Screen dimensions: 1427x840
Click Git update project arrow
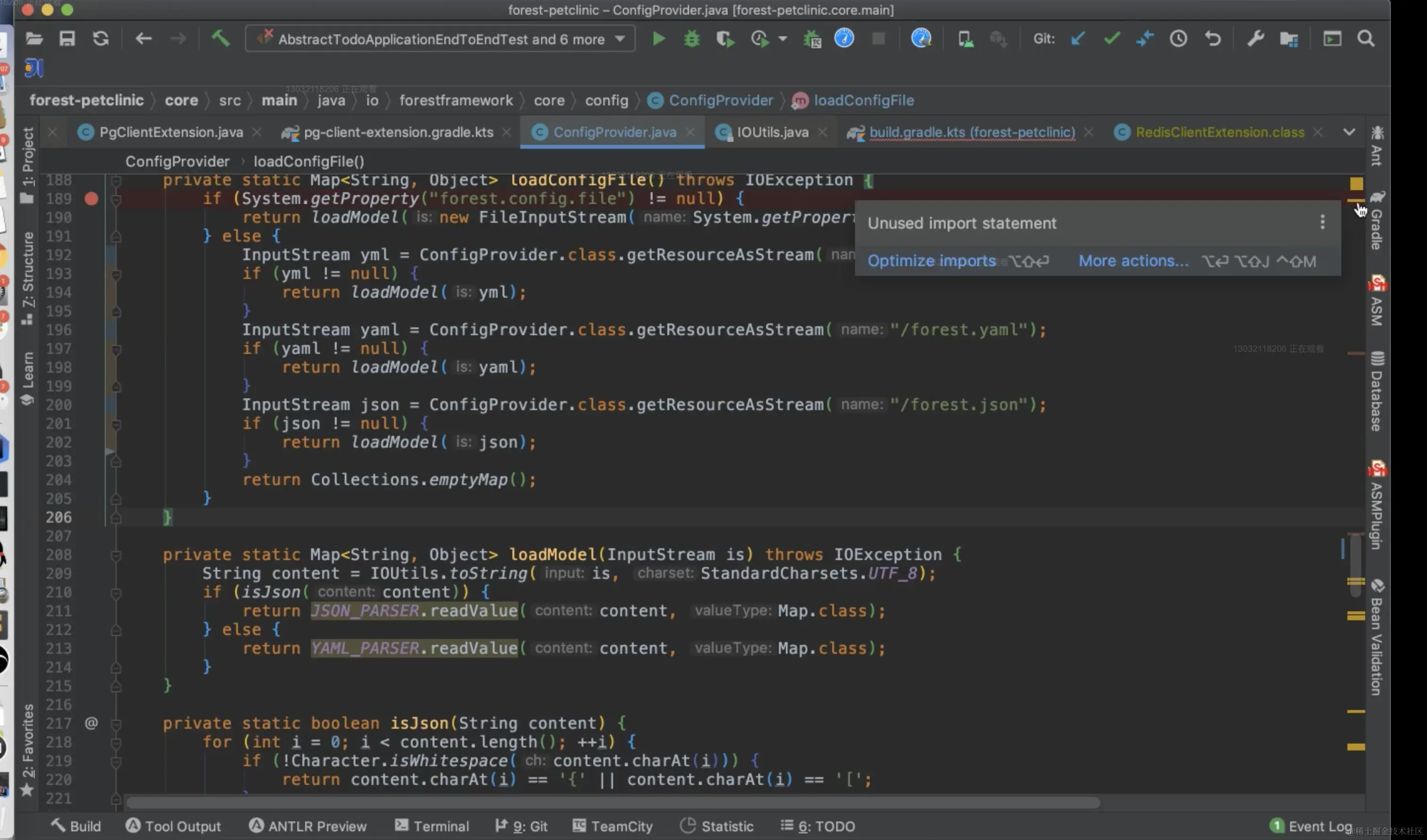tap(1078, 39)
